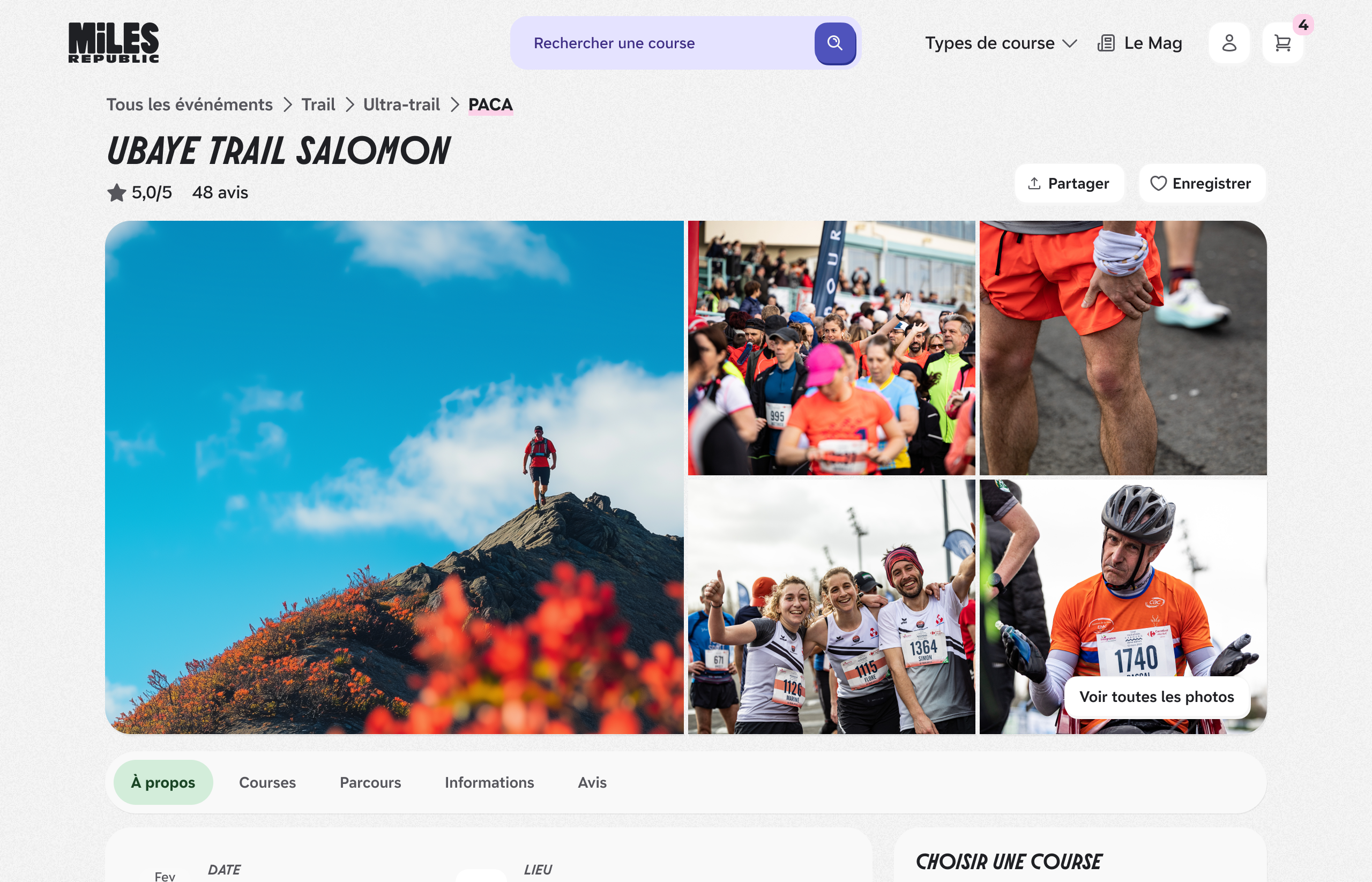Click the Le Mag newspaper icon
The image size is (1372, 882).
1106,43
